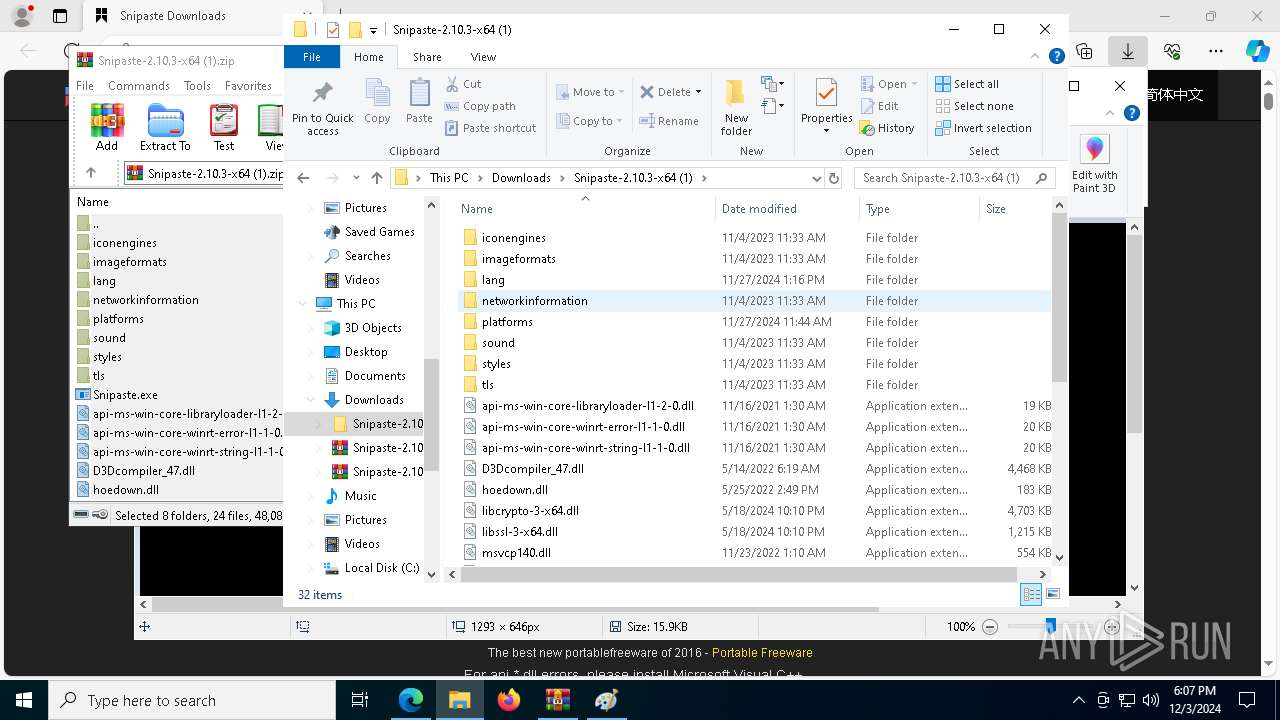The height and width of the screenshot is (720, 1280).
Task: Click This PC in the address breadcrumb
Action: pyautogui.click(x=449, y=178)
